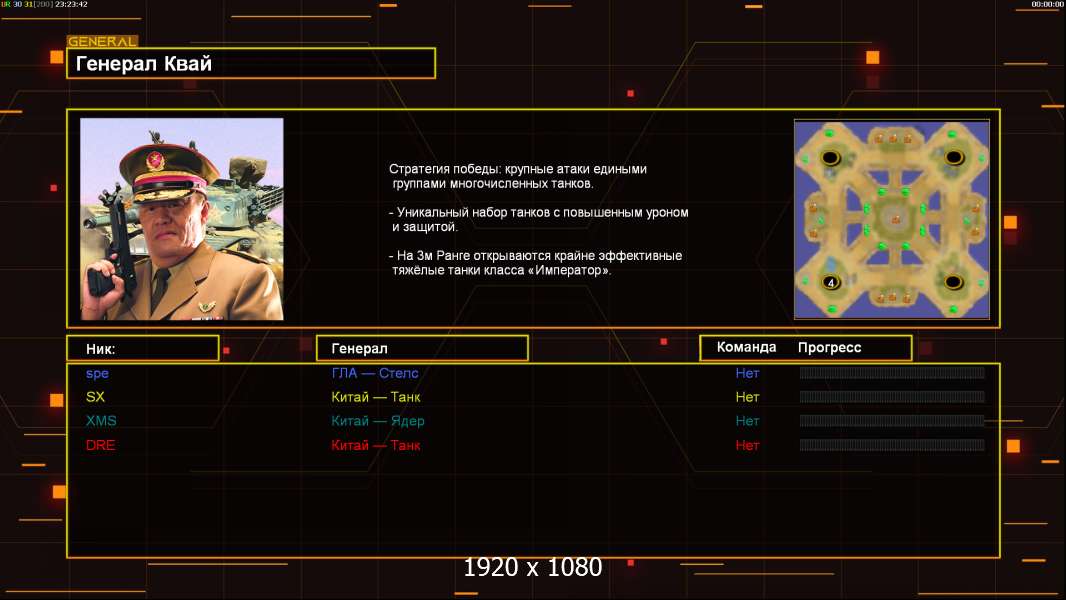Image resolution: width=1066 pixels, height=600 pixels.
Task: Click the loading progress bar for spe
Action: (x=892, y=372)
